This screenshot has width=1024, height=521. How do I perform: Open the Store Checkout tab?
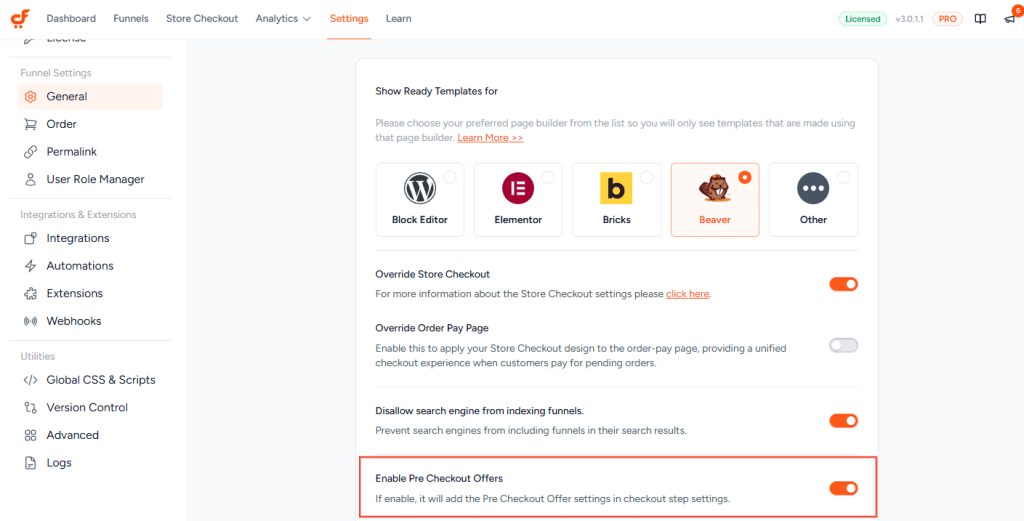[x=202, y=19]
